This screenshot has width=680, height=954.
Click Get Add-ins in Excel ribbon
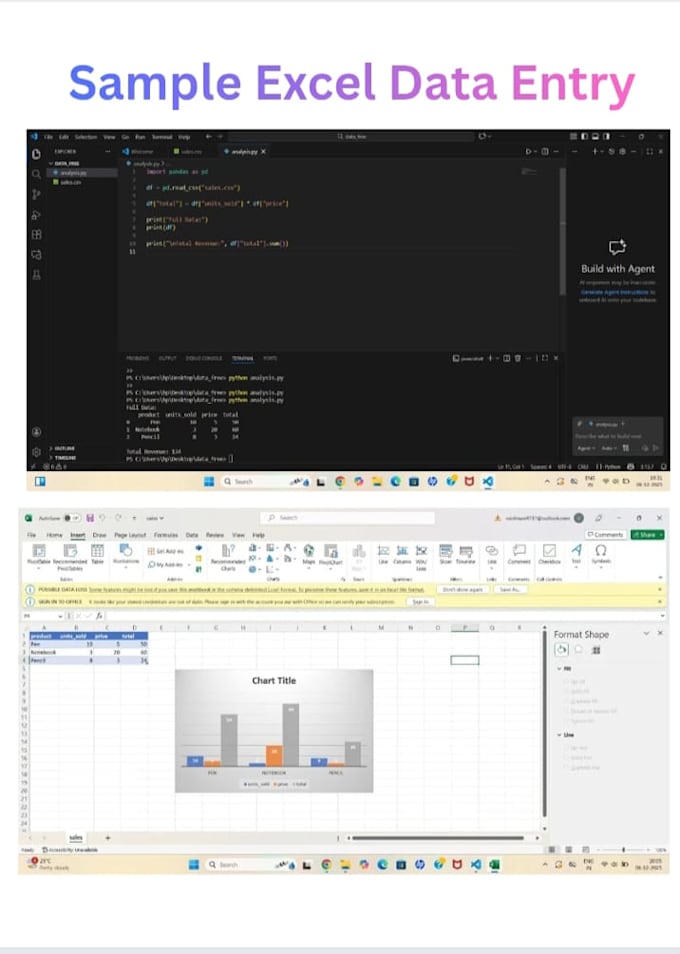click(x=165, y=551)
